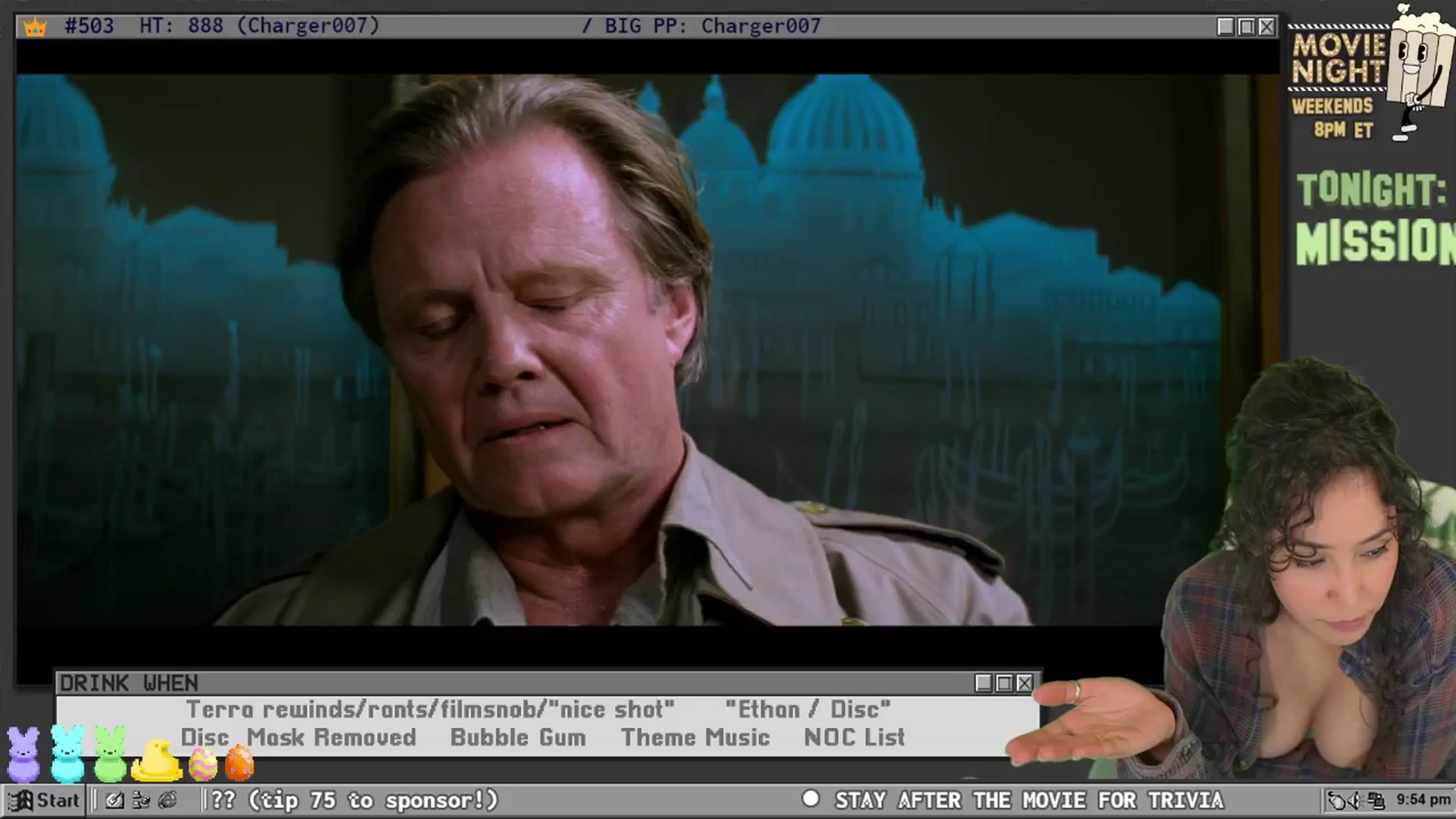Select the "Ethan / Disc" rule text

click(808, 710)
